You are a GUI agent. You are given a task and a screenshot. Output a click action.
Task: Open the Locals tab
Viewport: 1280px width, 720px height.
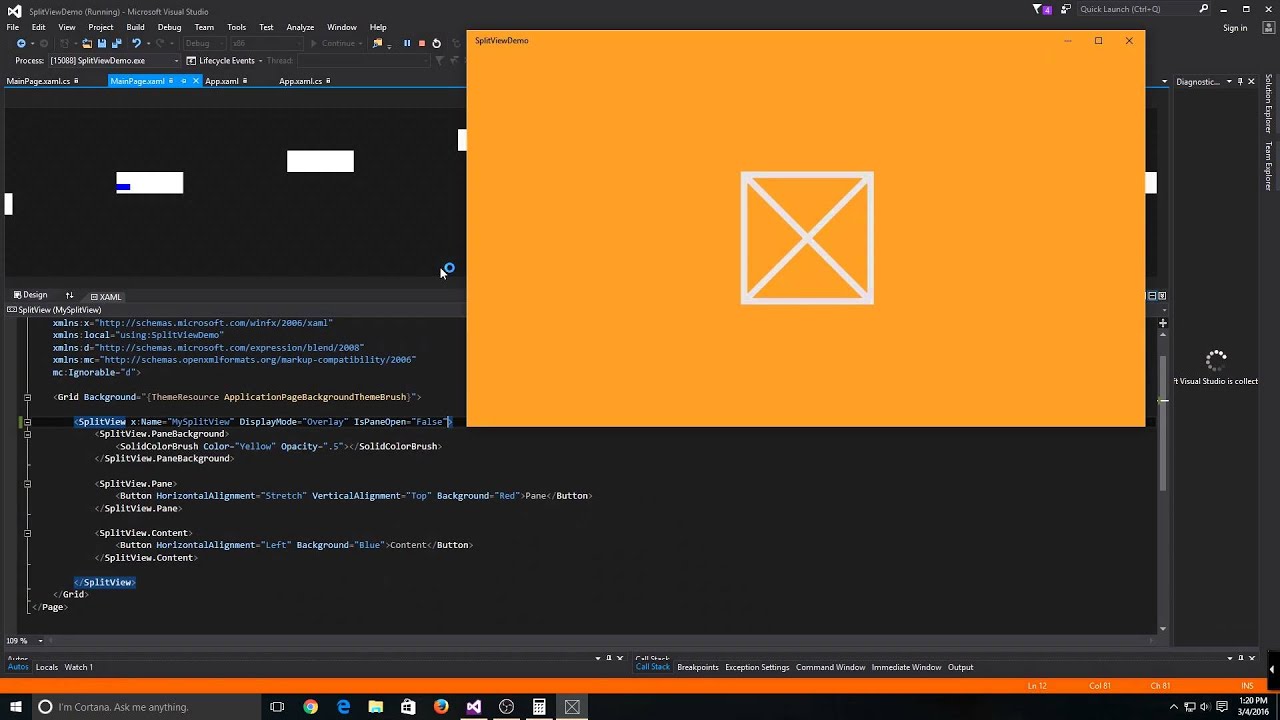(x=47, y=667)
